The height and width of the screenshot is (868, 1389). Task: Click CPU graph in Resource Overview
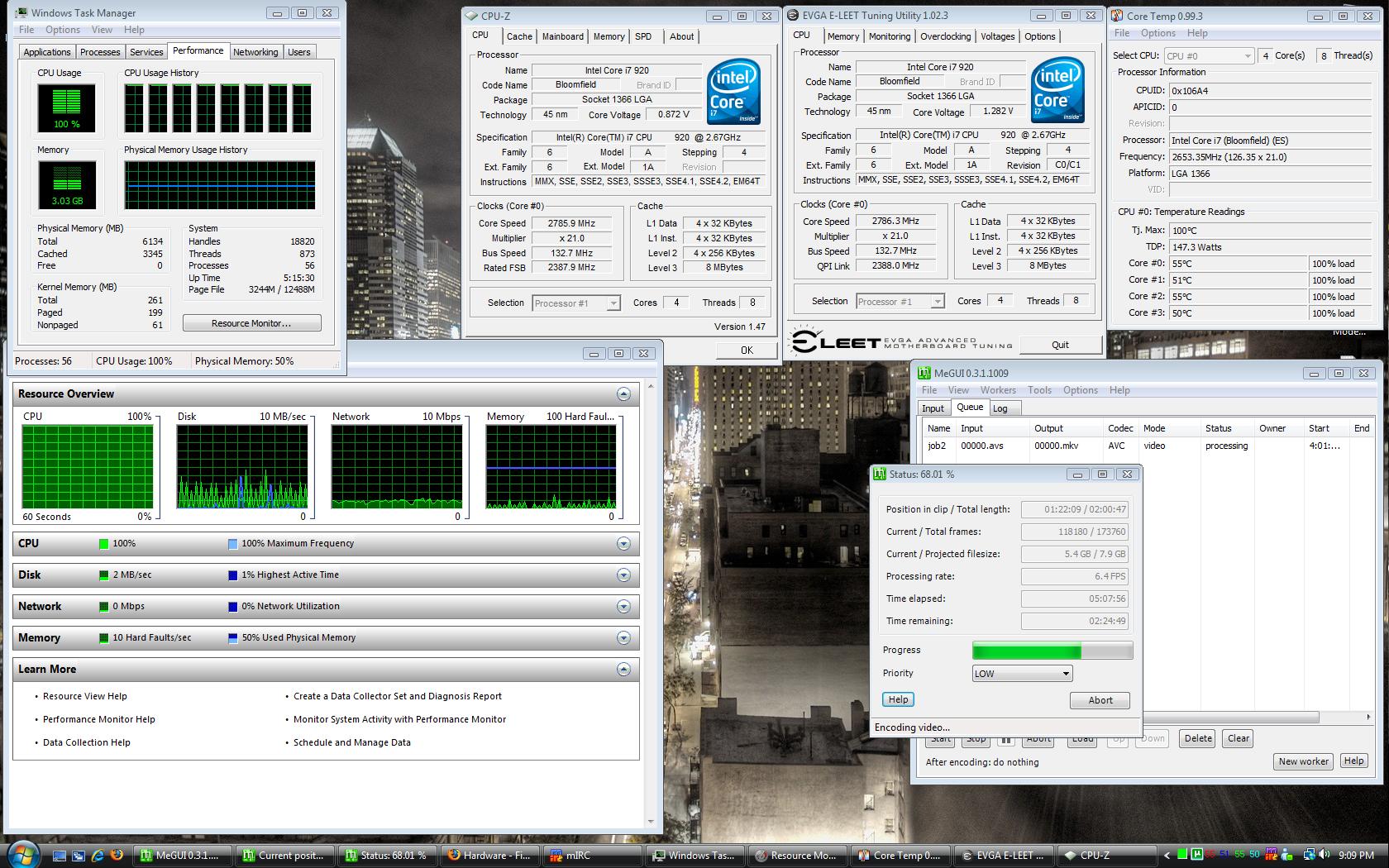[x=88, y=467]
